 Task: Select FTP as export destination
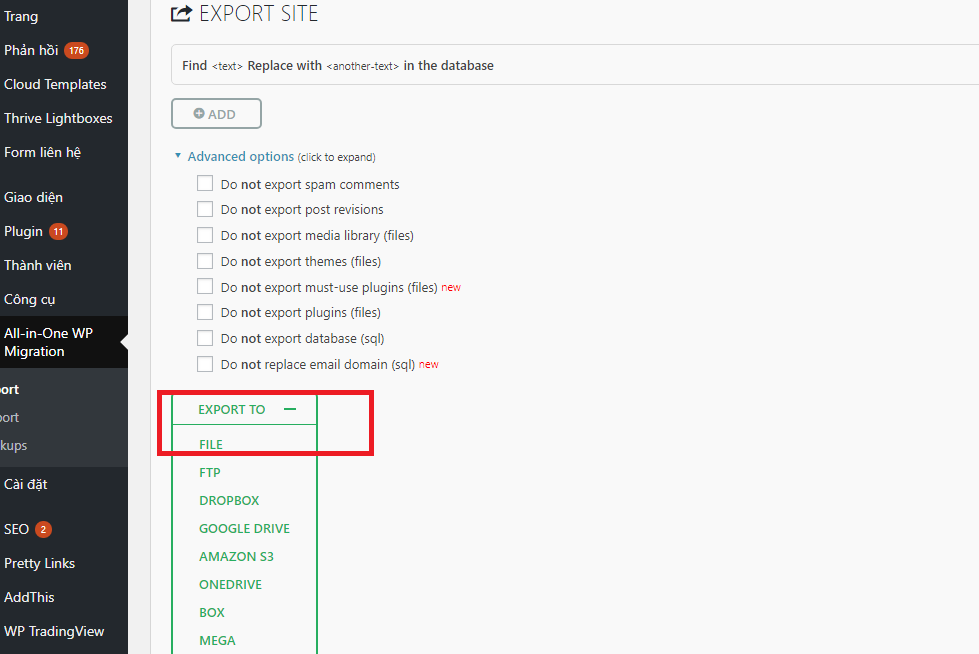click(210, 472)
